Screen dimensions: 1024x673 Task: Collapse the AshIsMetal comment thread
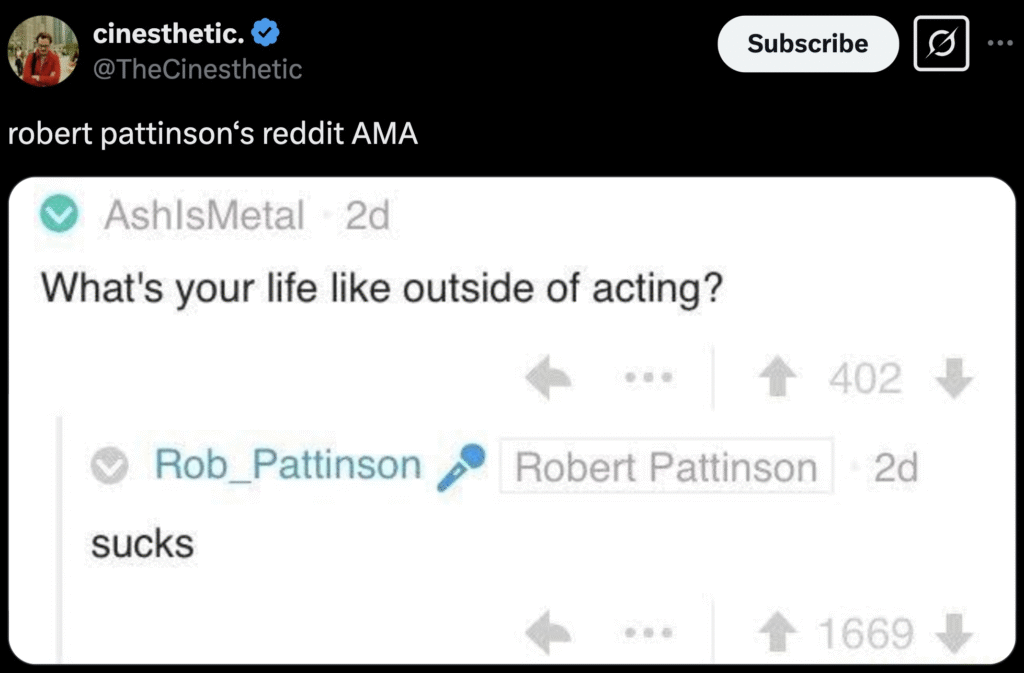[63, 214]
